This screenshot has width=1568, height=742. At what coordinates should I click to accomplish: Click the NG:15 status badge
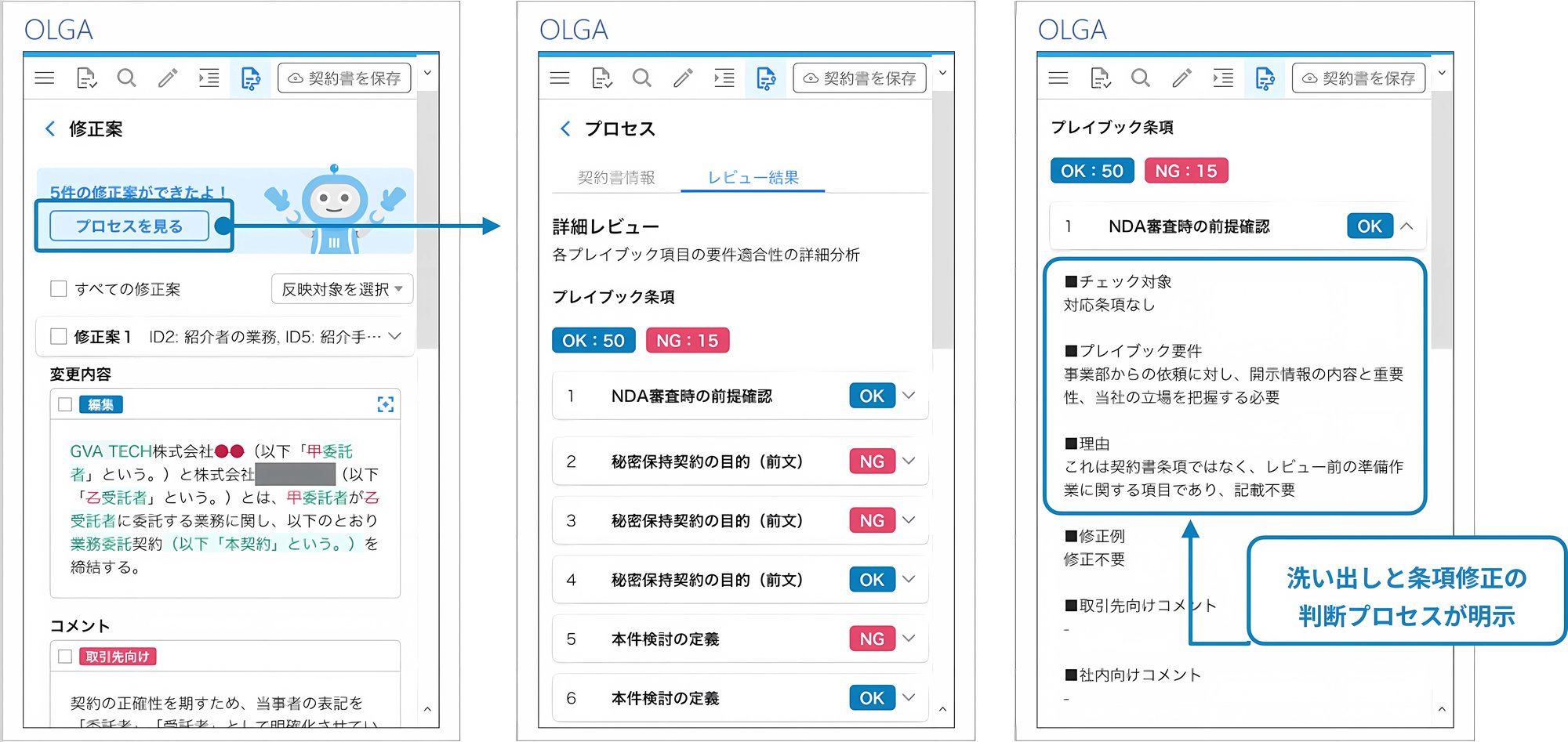pyautogui.click(x=688, y=340)
